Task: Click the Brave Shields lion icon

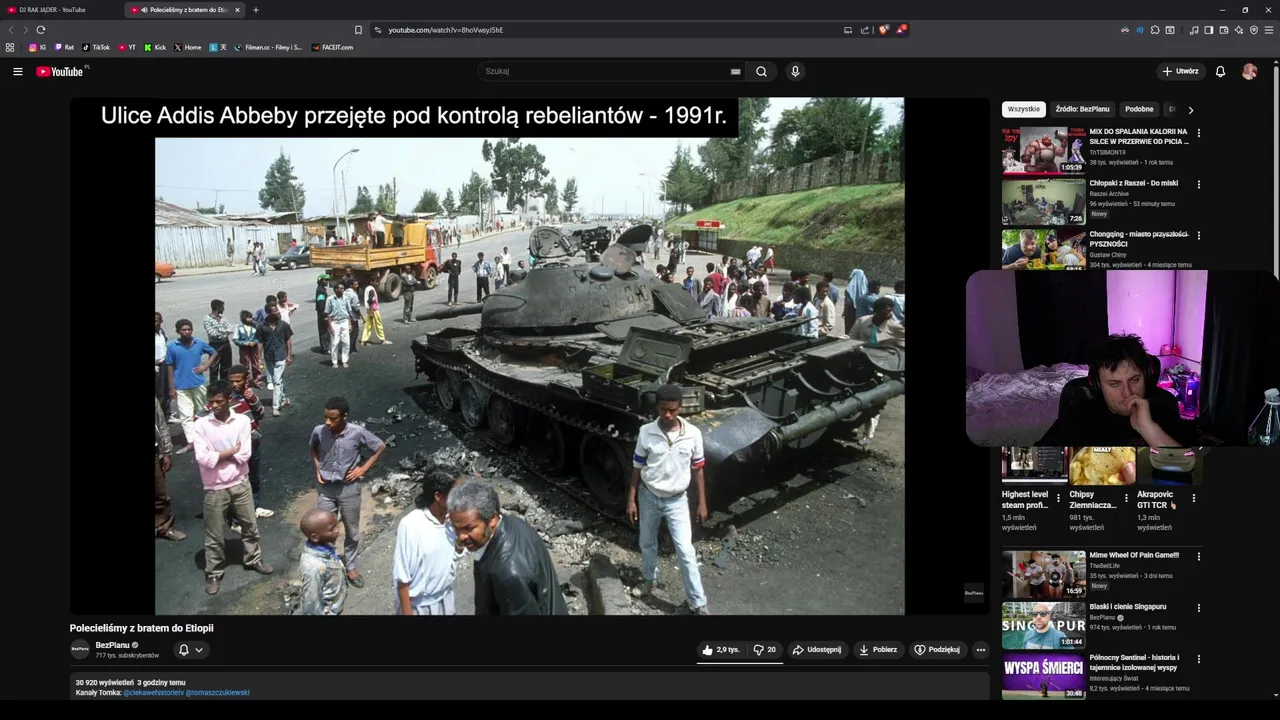Action: point(883,30)
